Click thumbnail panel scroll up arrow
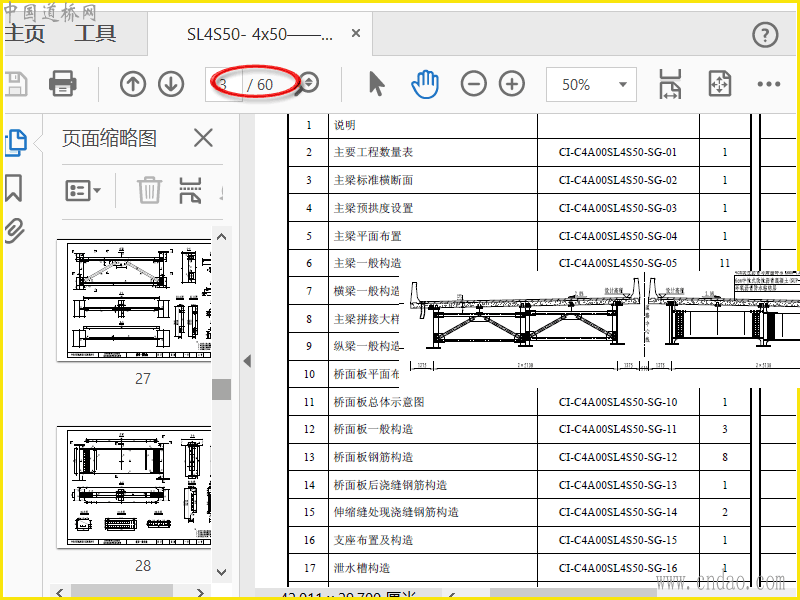Image resolution: width=800 pixels, height=600 pixels. tap(221, 236)
